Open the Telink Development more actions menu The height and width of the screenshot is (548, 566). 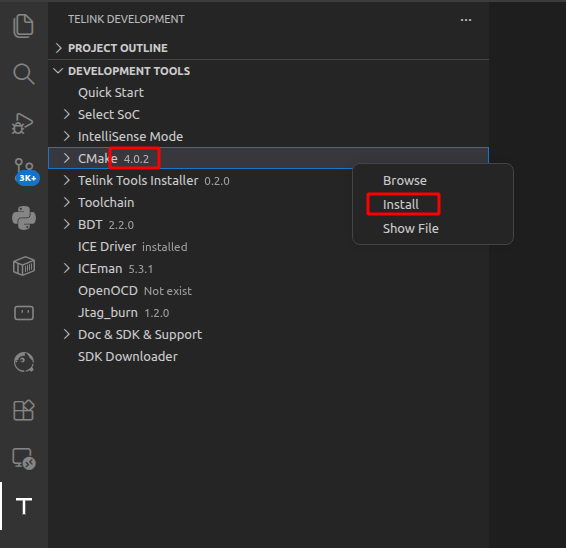[466, 20]
